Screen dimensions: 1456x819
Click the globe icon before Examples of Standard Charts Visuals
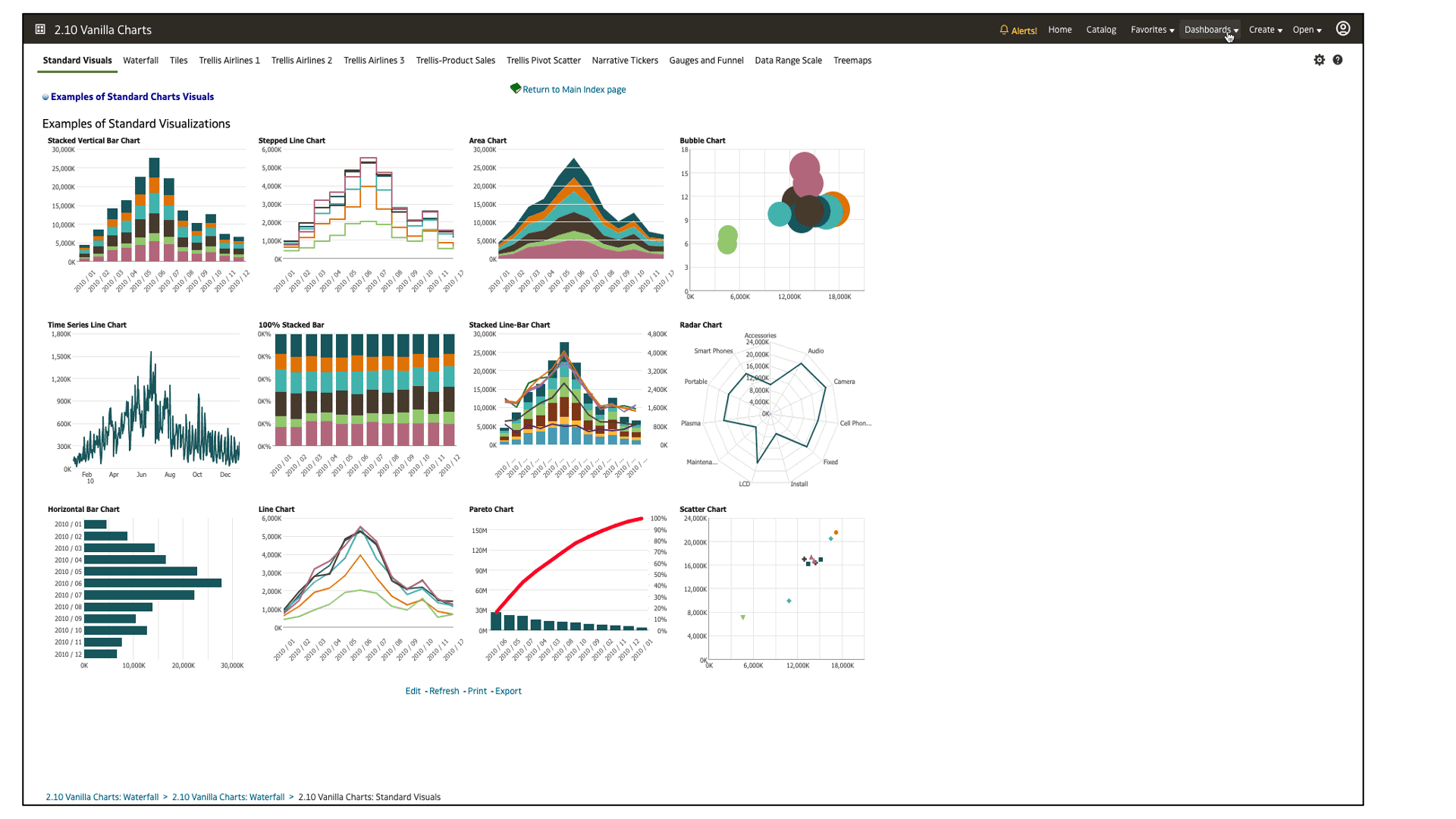(x=45, y=96)
